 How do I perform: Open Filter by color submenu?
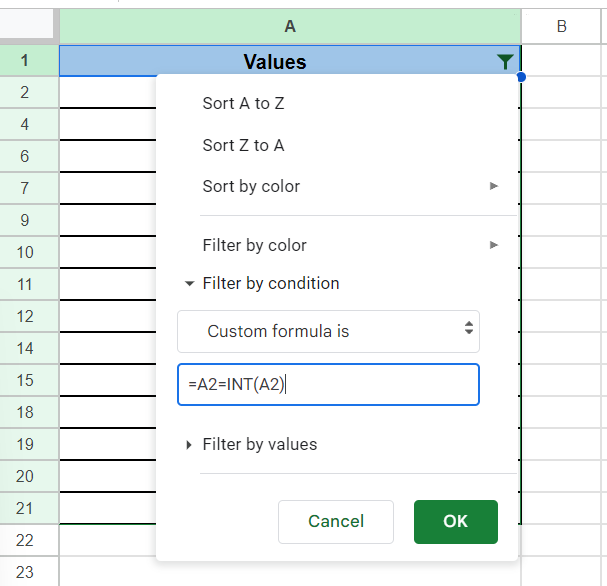pyautogui.click(x=254, y=245)
